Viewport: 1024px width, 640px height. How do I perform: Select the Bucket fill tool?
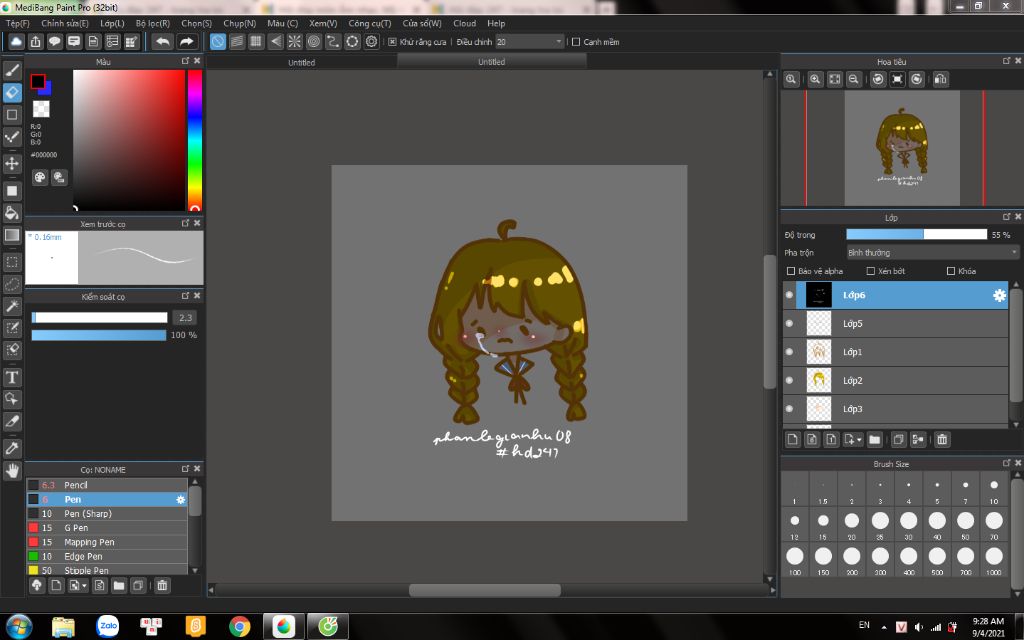point(12,213)
